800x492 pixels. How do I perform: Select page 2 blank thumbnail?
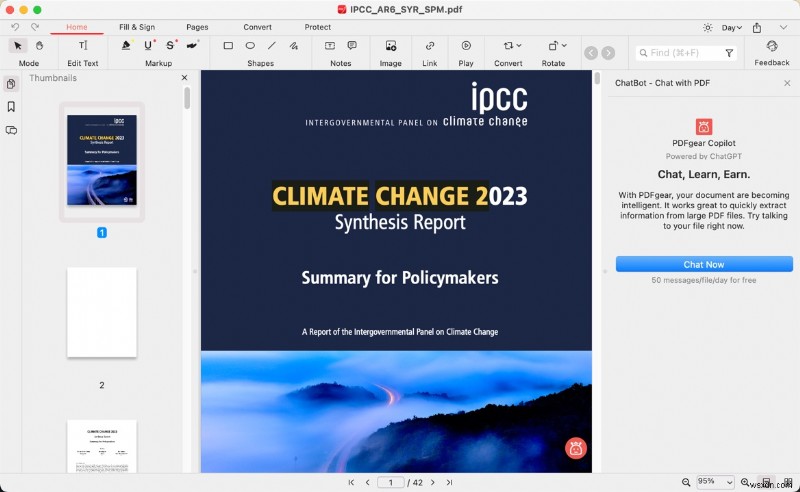(102, 312)
